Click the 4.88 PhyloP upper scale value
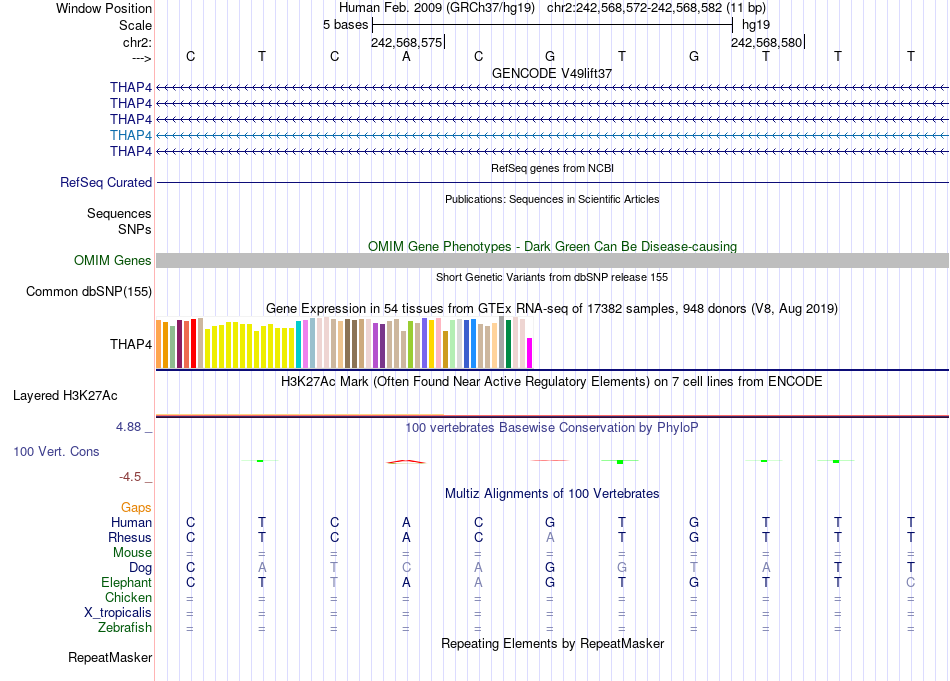The image size is (950, 681). click(129, 427)
